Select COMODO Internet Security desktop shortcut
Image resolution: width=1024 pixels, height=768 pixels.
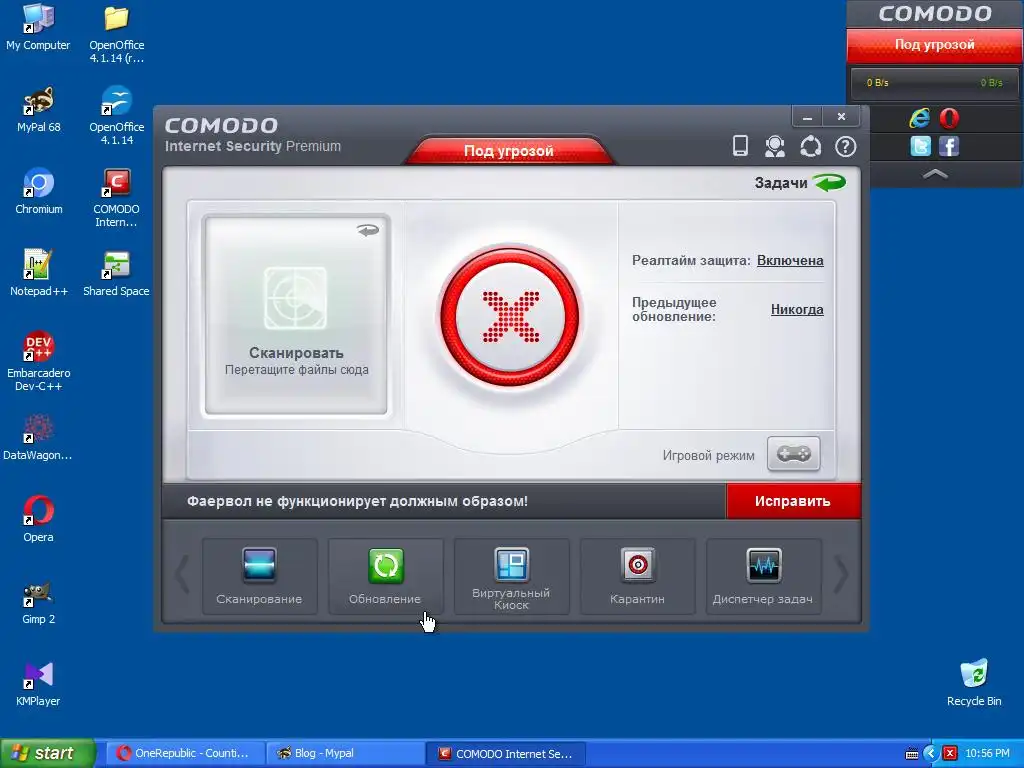tap(116, 199)
